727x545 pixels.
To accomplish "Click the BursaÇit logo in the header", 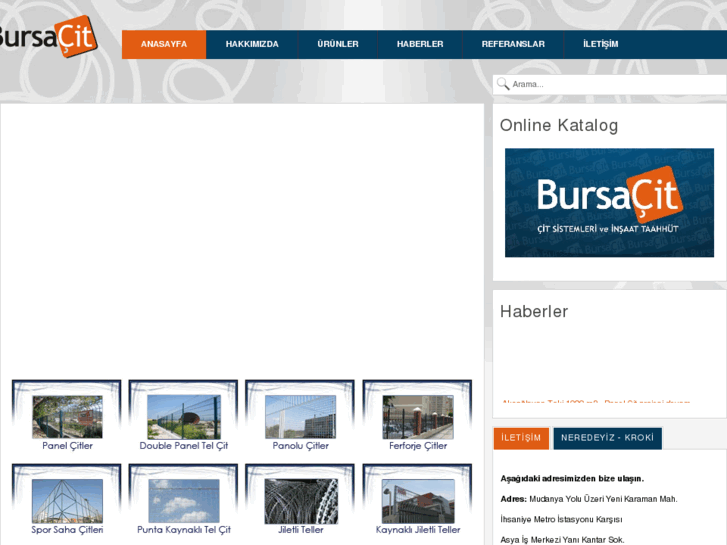I will 48,36.
